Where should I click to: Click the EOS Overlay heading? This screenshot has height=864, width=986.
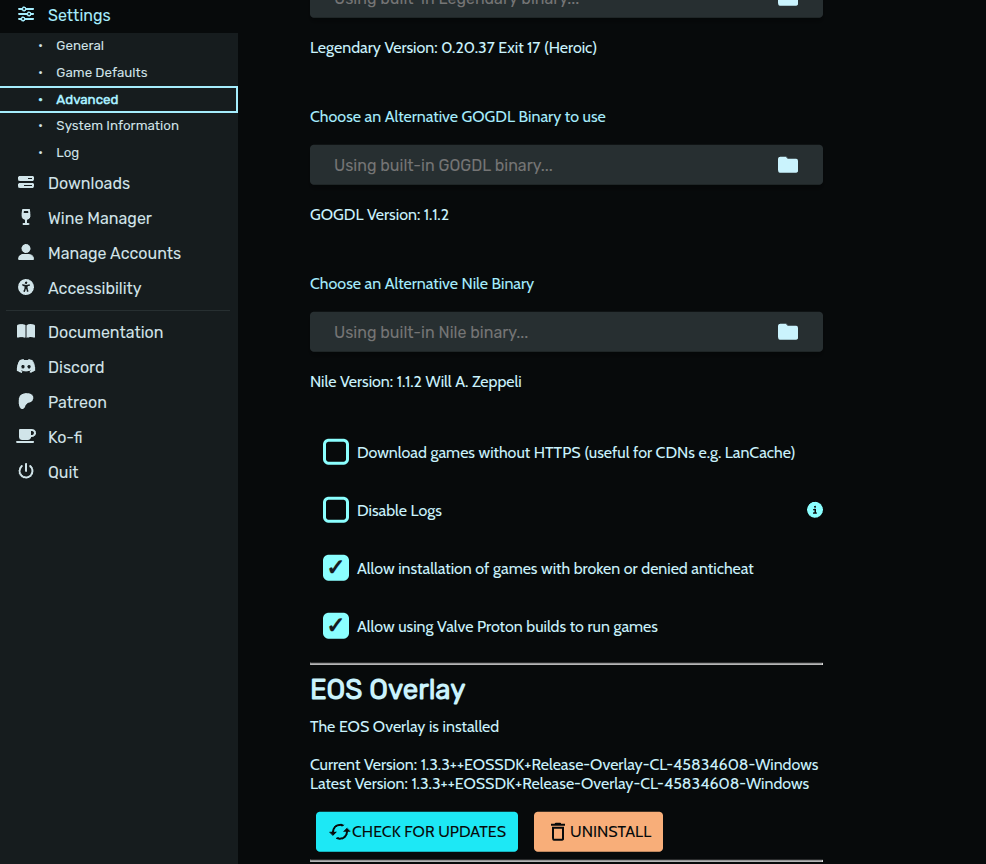[x=387, y=689]
